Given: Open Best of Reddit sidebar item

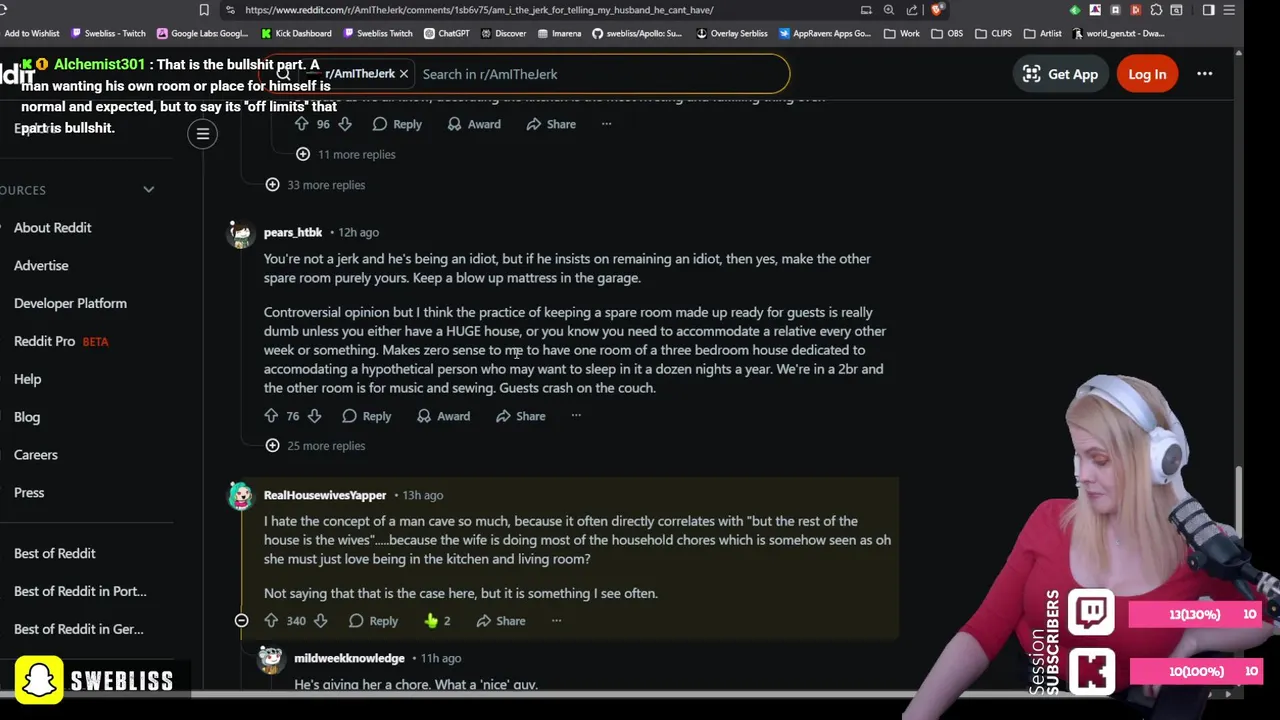Looking at the screenshot, I should pyautogui.click(x=55, y=553).
